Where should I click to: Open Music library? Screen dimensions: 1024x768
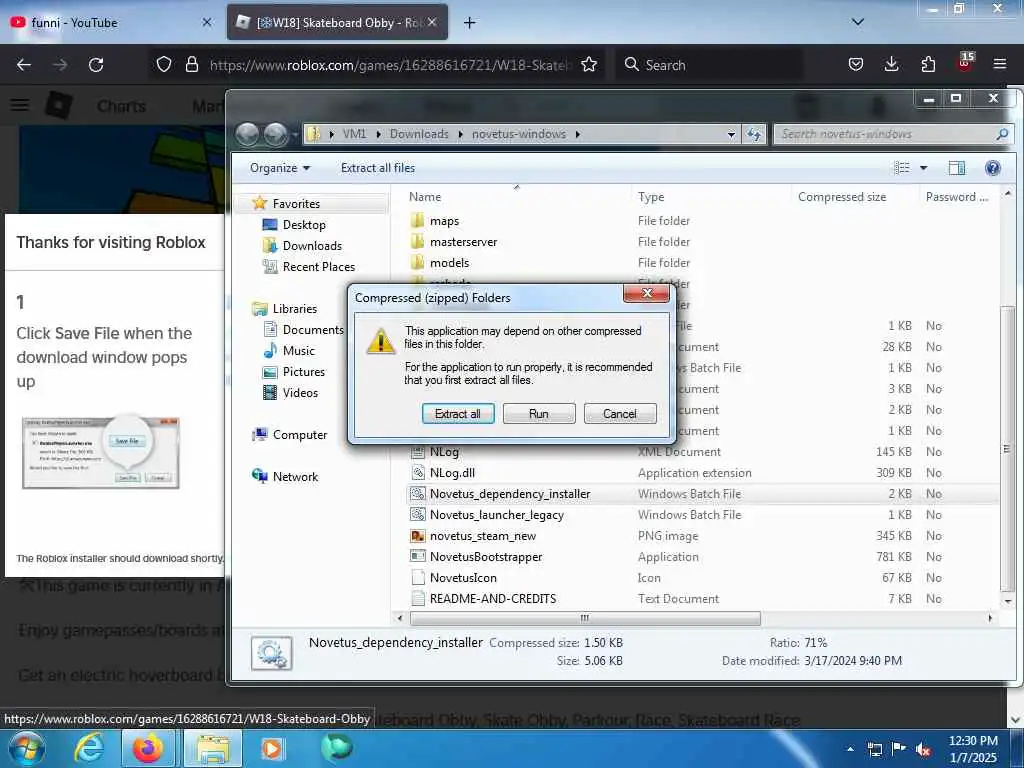[298, 351]
